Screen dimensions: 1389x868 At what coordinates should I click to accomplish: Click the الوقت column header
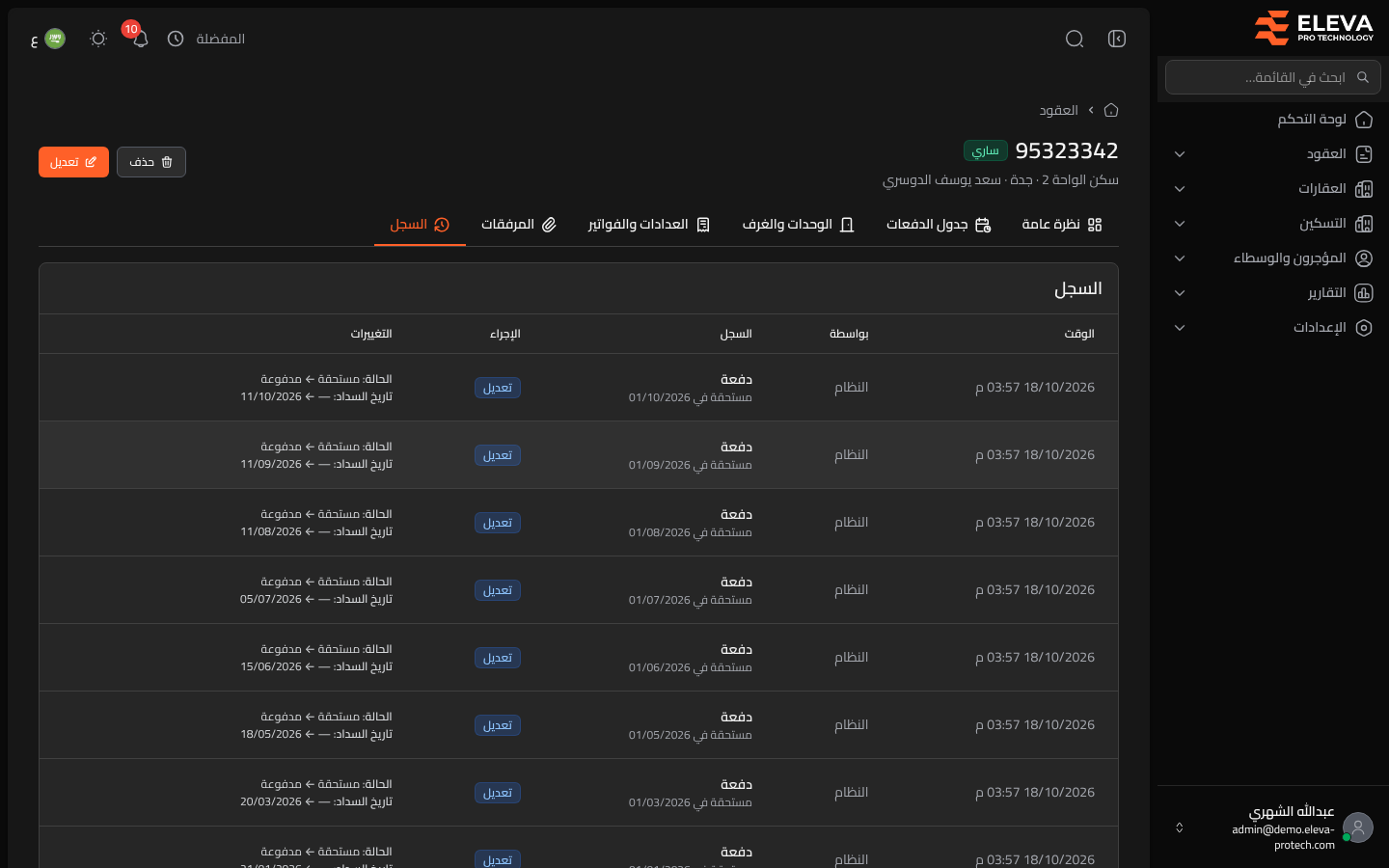pyautogui.click(x=1079, y=334)
